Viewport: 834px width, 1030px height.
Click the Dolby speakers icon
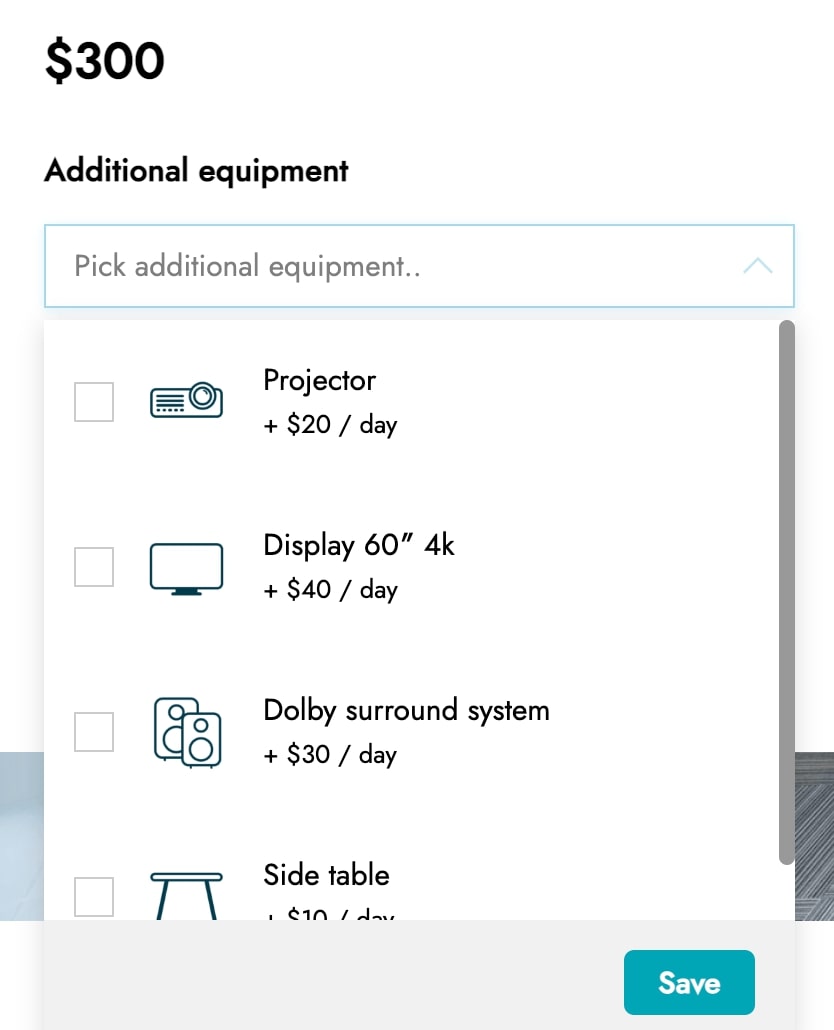pos(187,732)
